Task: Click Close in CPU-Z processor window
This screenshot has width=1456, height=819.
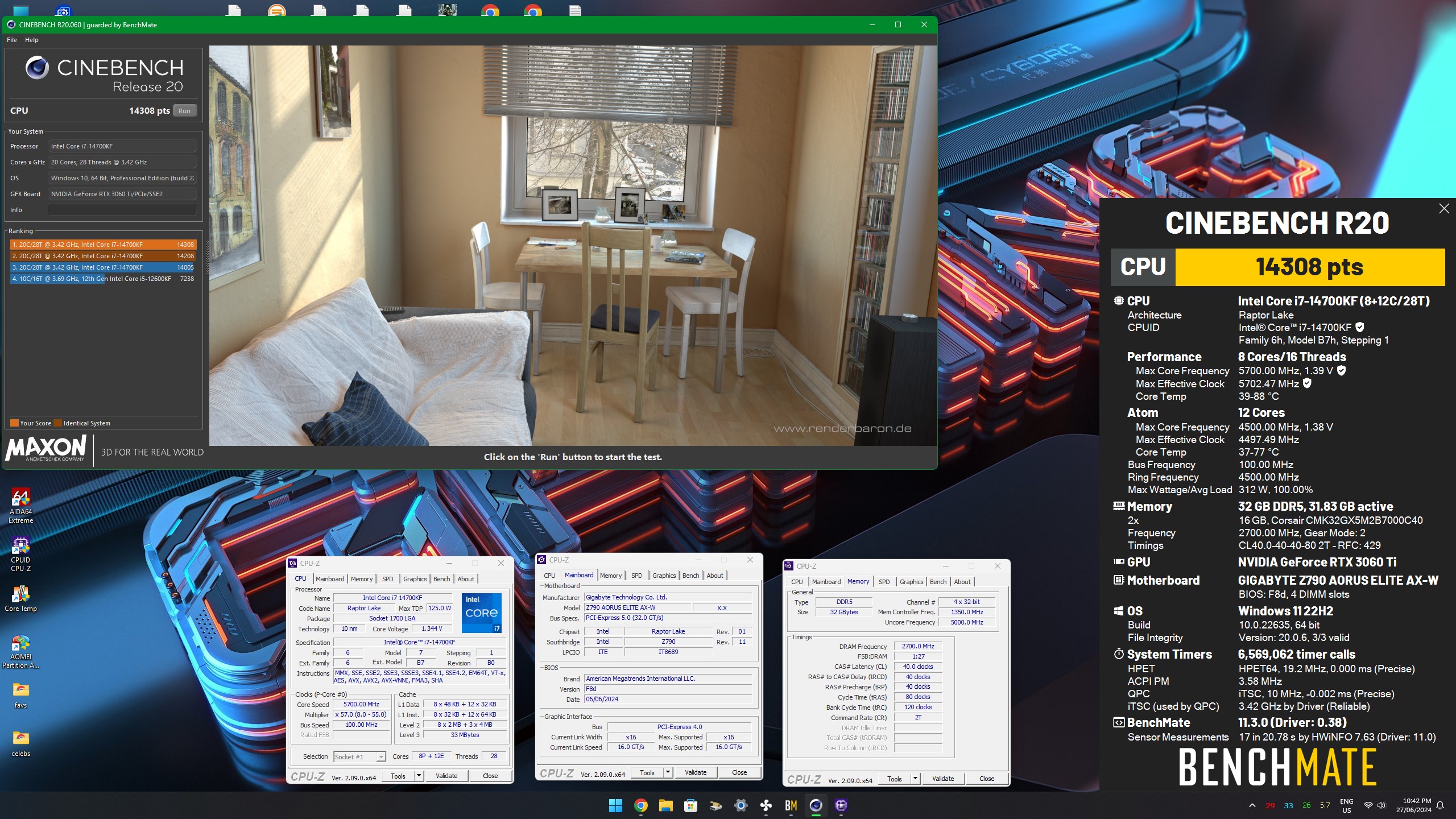Action: pos(490,776)
